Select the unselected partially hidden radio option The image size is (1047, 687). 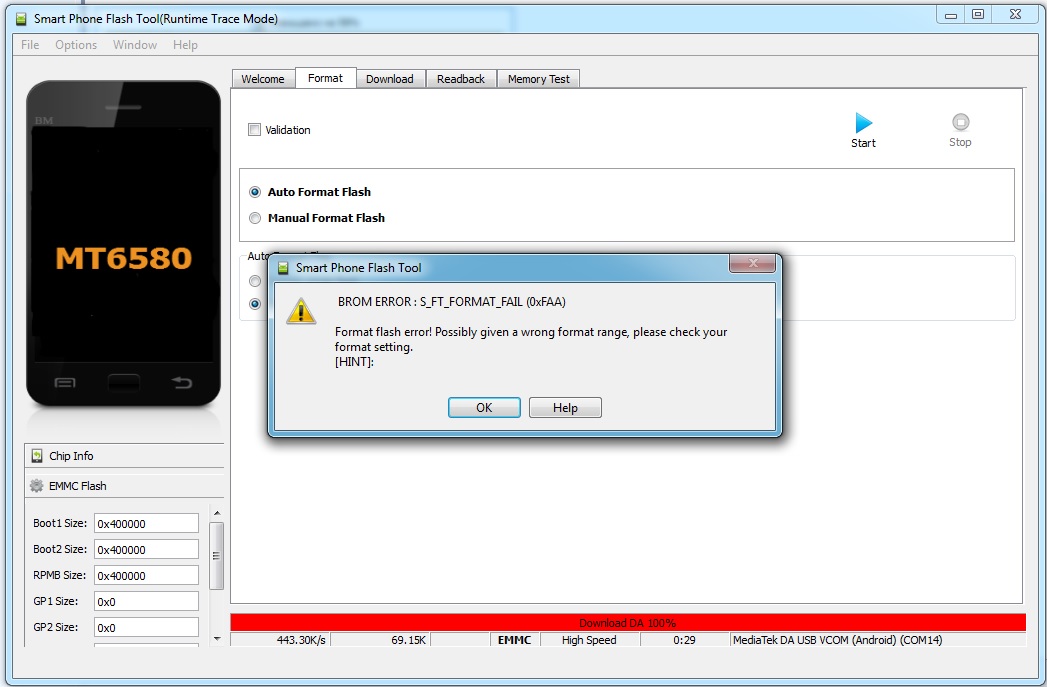coord(254,281)
